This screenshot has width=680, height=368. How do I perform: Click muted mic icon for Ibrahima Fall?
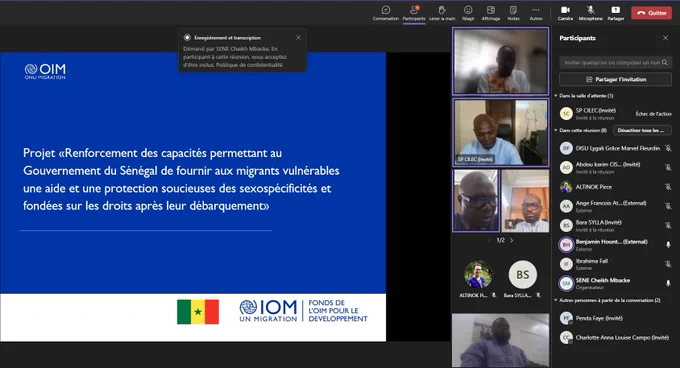pyautogui.click(x=668, y=264)
